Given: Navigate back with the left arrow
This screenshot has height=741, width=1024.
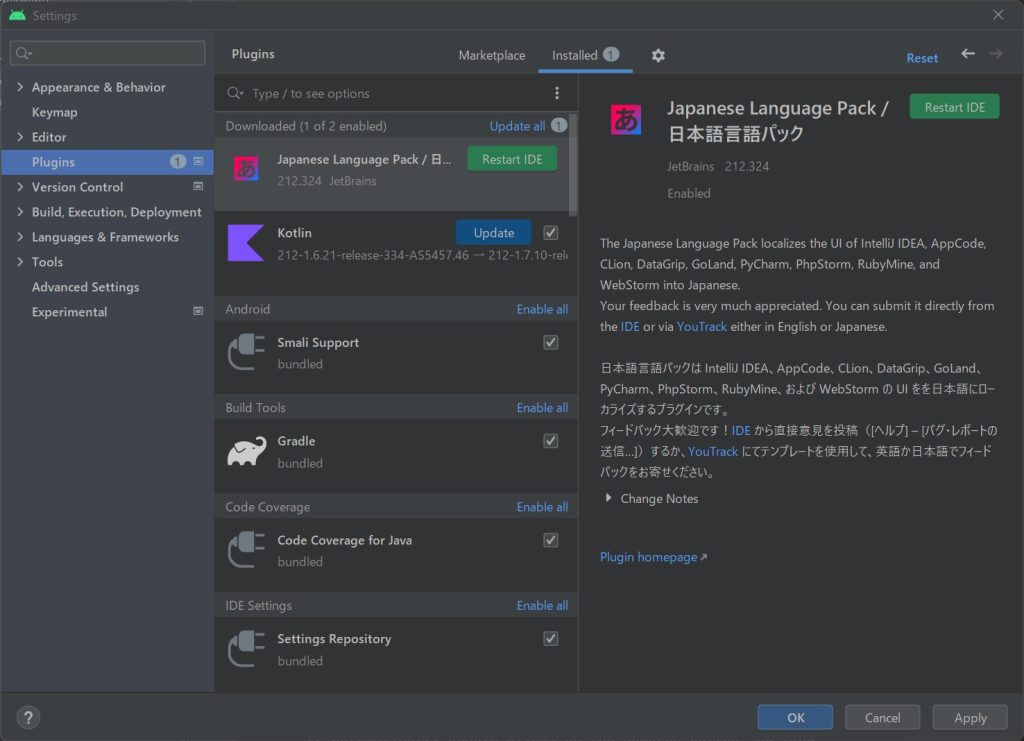Looking at the screenshot, I should tap(968, 54).
